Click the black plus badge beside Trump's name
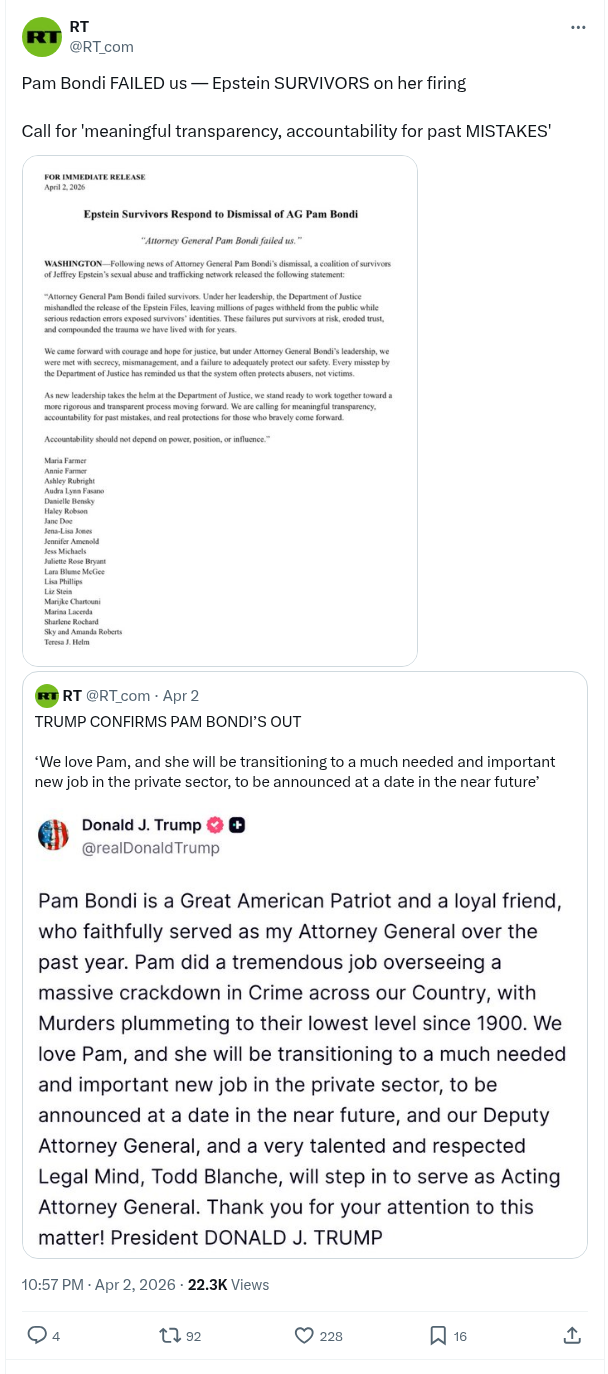Viewport: 608px width, 1374px height. pos(238,825)
